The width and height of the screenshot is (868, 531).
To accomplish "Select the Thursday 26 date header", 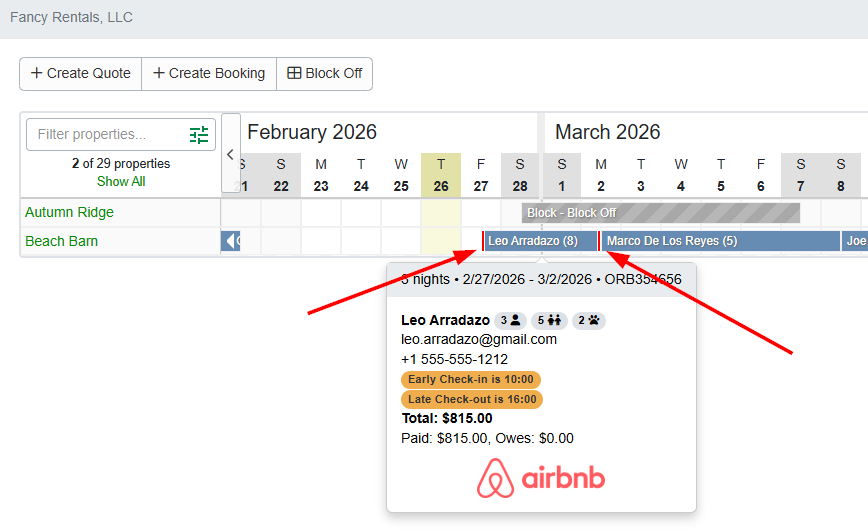I will pos(441,175).
